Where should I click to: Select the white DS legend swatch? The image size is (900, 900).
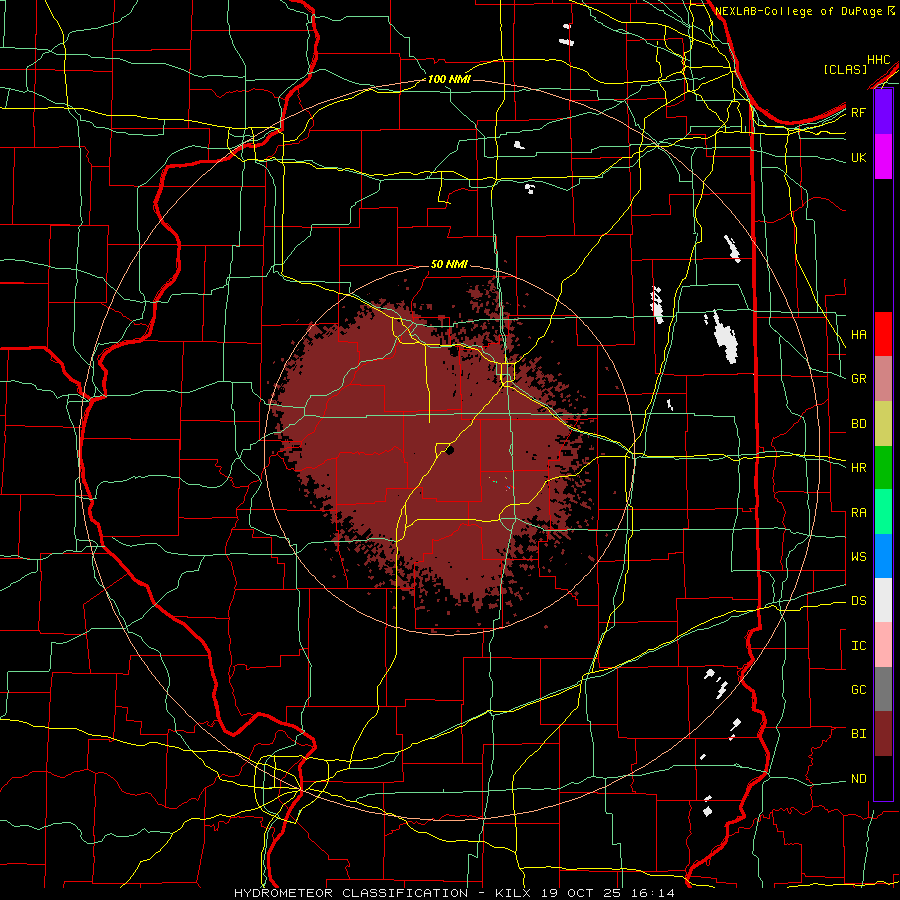(883, 600)
